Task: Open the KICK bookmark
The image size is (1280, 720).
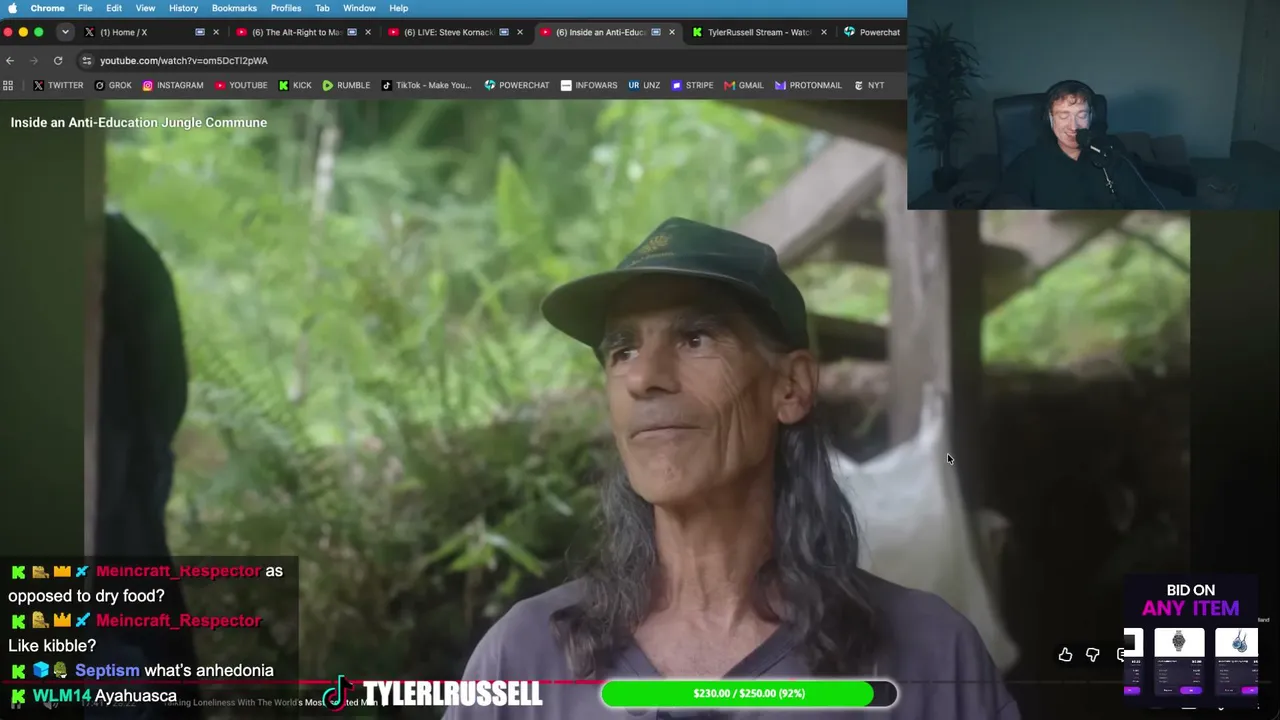Action: [295, 85]
